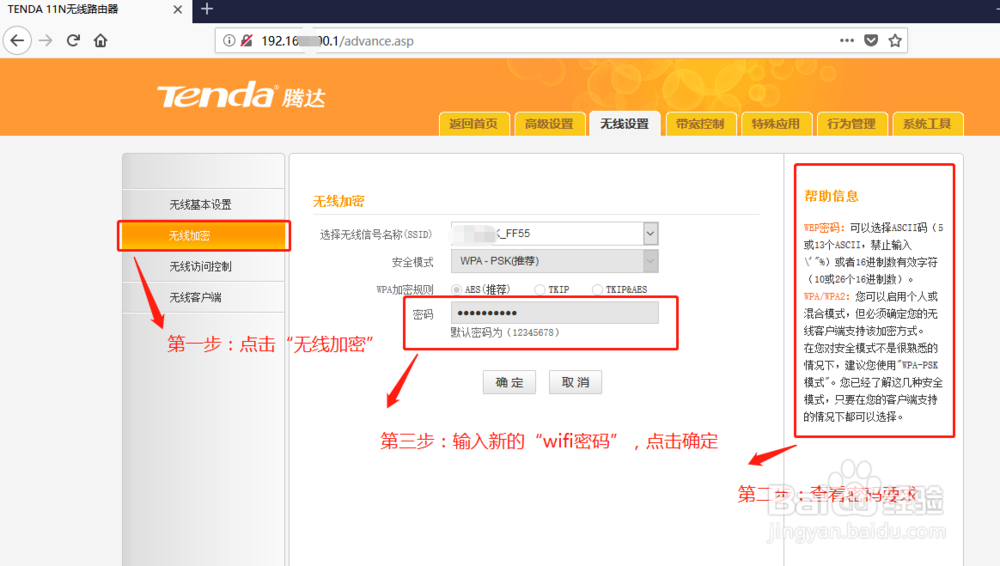The width and height of the screenshot is (1000, 566).
Task: Select TKIP&AES encryption radio
Action: pyautogui.click(x=597, y=290)
